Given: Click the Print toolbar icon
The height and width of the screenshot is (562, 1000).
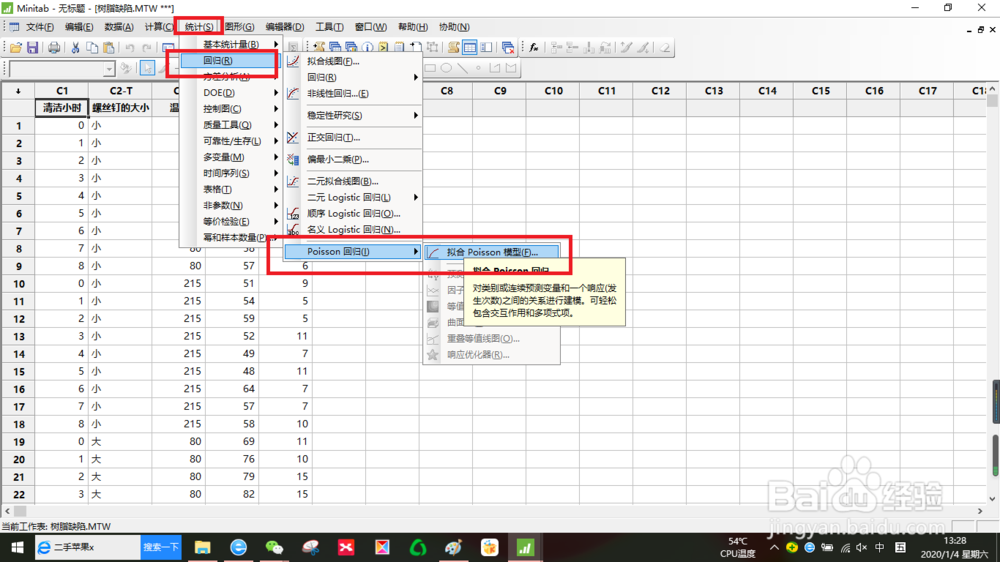Looking at the screenshot, I should click(x=54, y=48).
